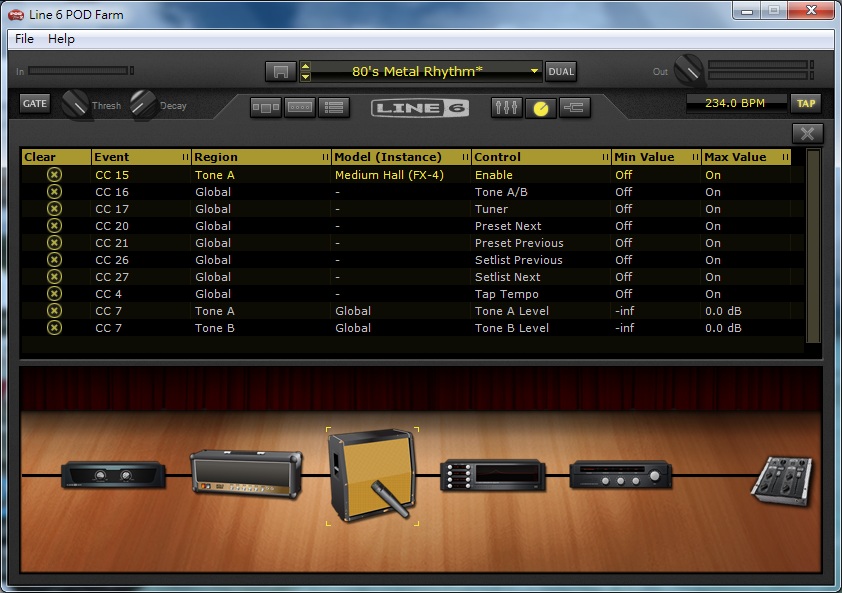Tap the TAP tempo button

(x=805, y=103)
